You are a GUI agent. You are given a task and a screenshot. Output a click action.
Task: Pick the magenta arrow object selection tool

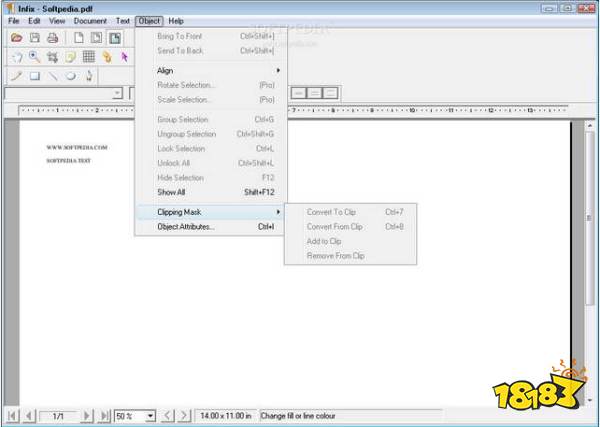point(125,57)
